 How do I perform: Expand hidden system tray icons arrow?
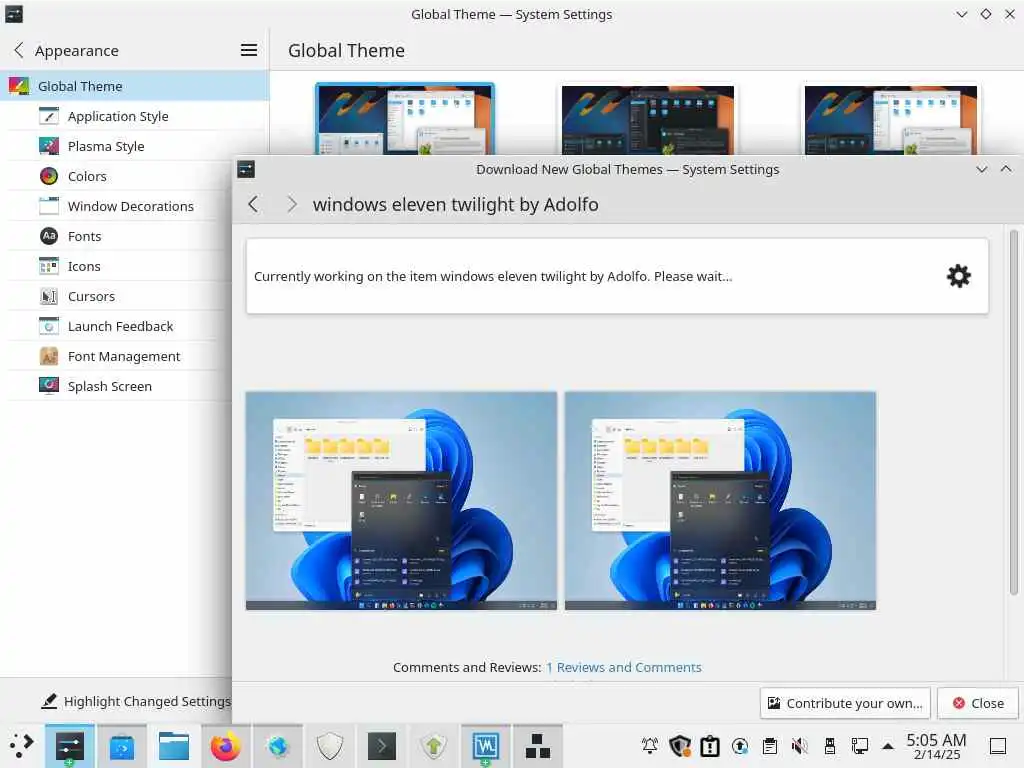point(888,745)
